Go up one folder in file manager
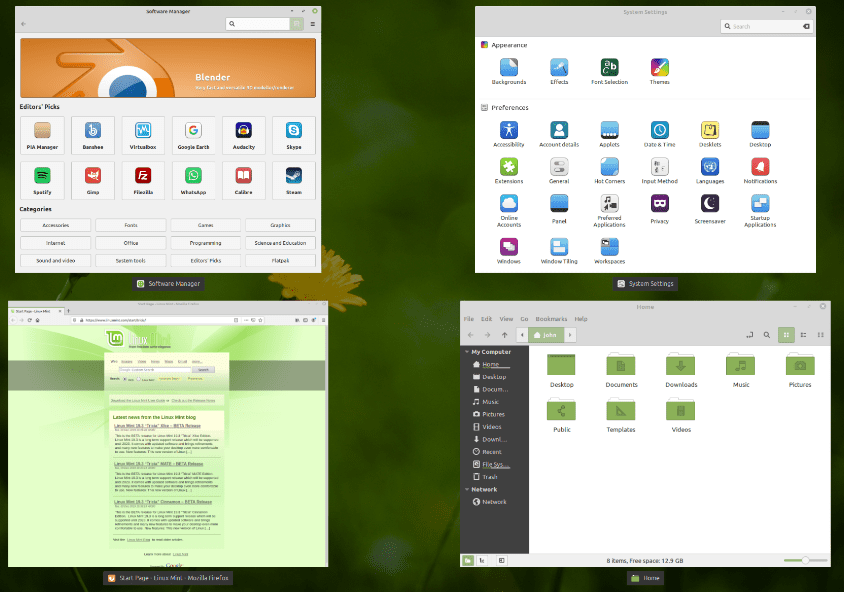 click(x=504, y=335)
